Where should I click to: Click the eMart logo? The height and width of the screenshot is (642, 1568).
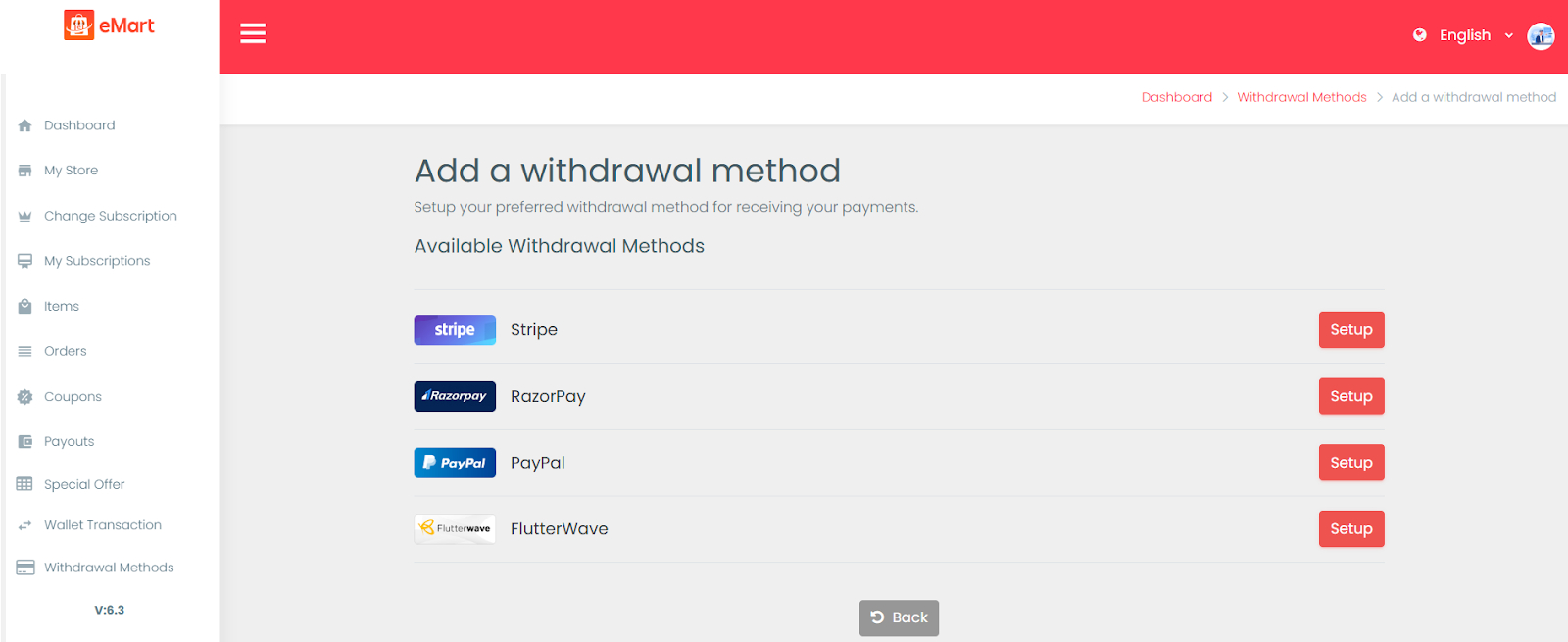(110, 25)
